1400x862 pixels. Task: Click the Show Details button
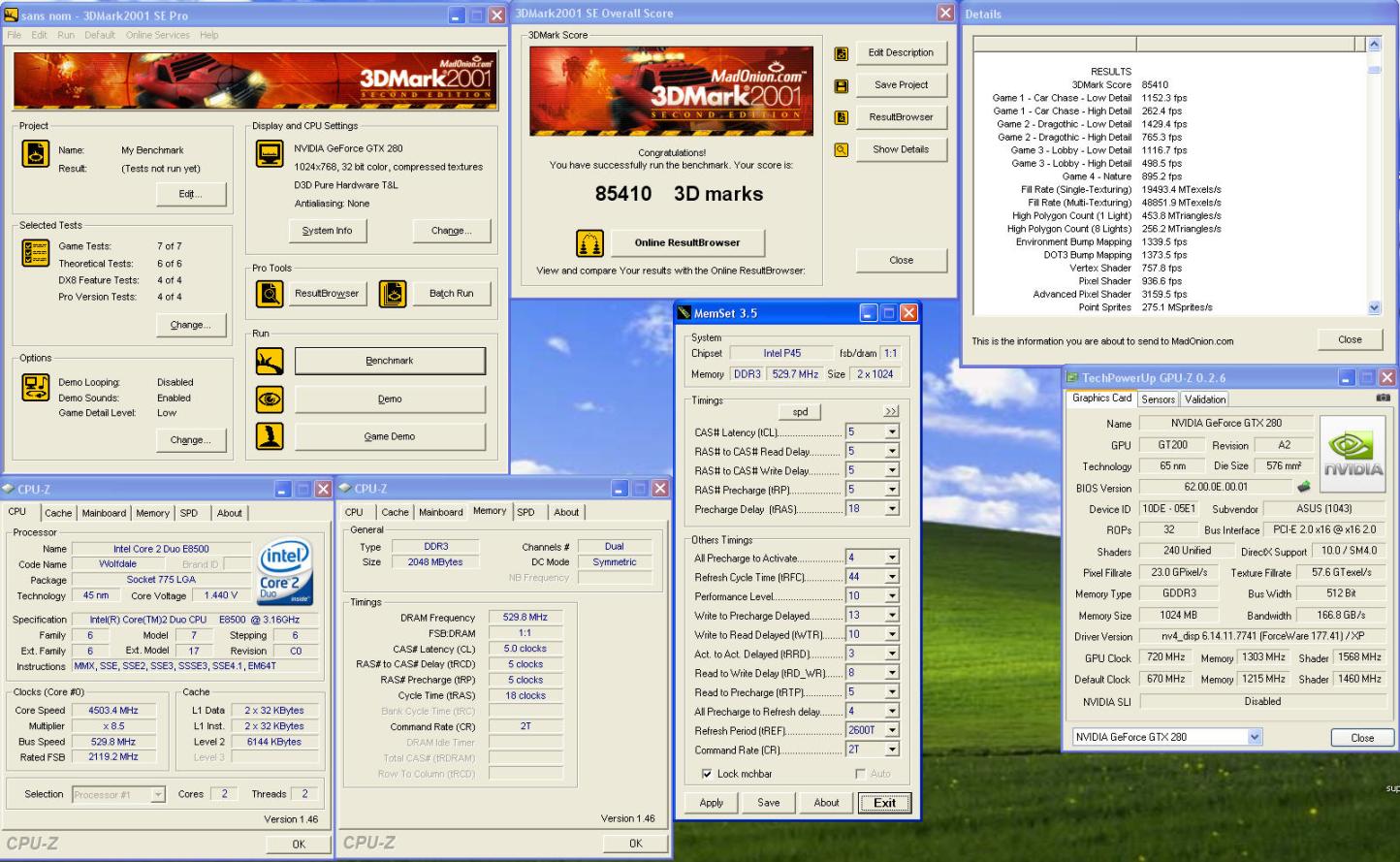[x=901, y=149]
